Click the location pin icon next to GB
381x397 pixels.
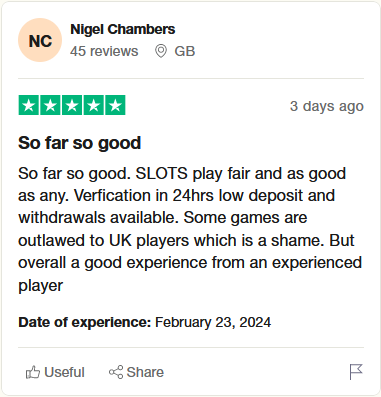161,51
